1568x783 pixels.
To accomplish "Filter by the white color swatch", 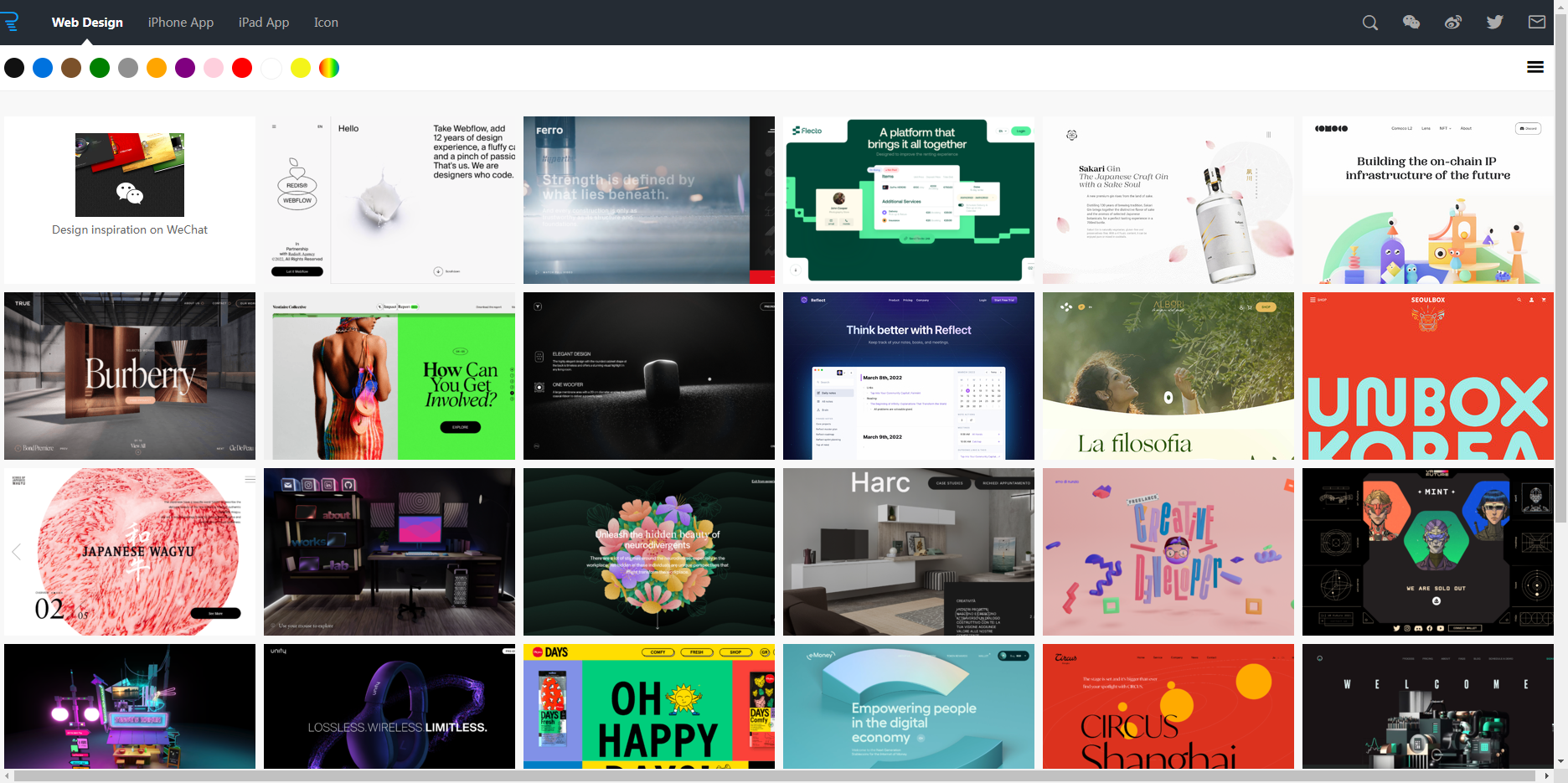I will click(271, 68).
